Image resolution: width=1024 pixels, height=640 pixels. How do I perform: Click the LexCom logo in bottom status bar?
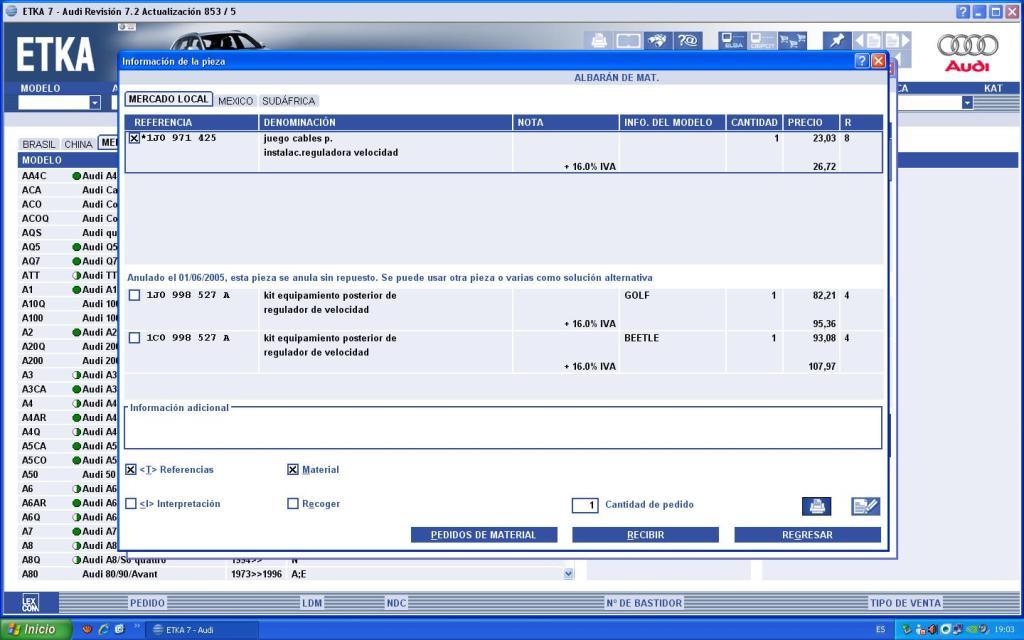30,603
